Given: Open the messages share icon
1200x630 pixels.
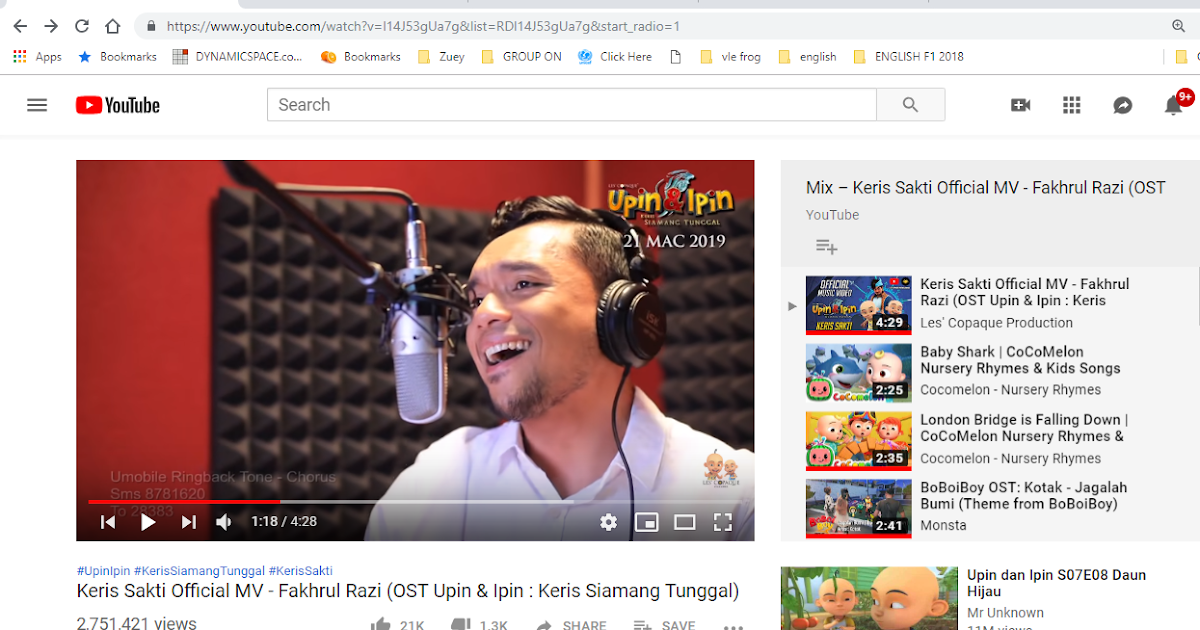Looking at the screenshot, I should coord(1123,105).
